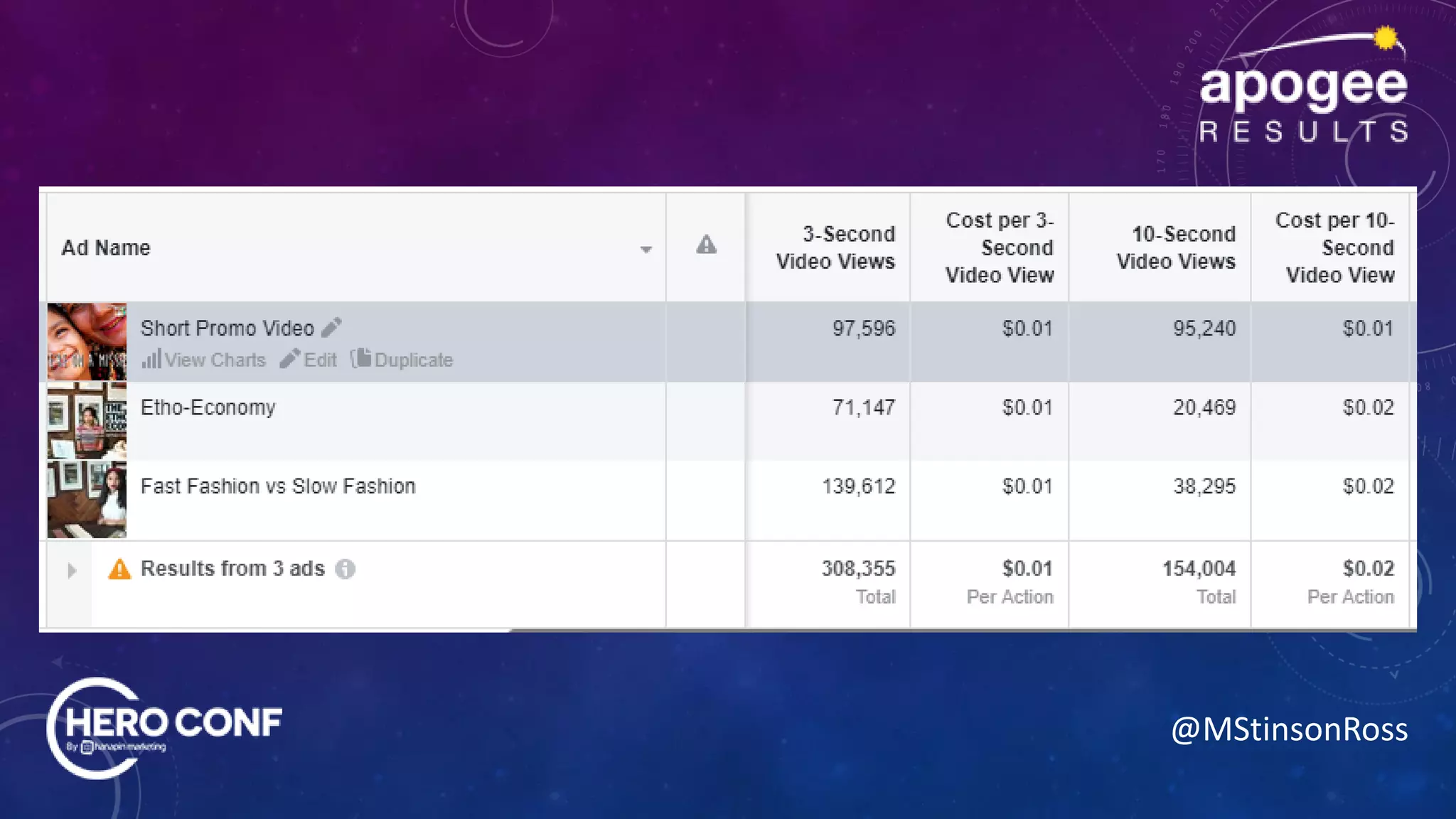This screenshot has height=819, width=1456.
Task: Expand the Results from 3 ads row
Action: [x=71, y=570]
